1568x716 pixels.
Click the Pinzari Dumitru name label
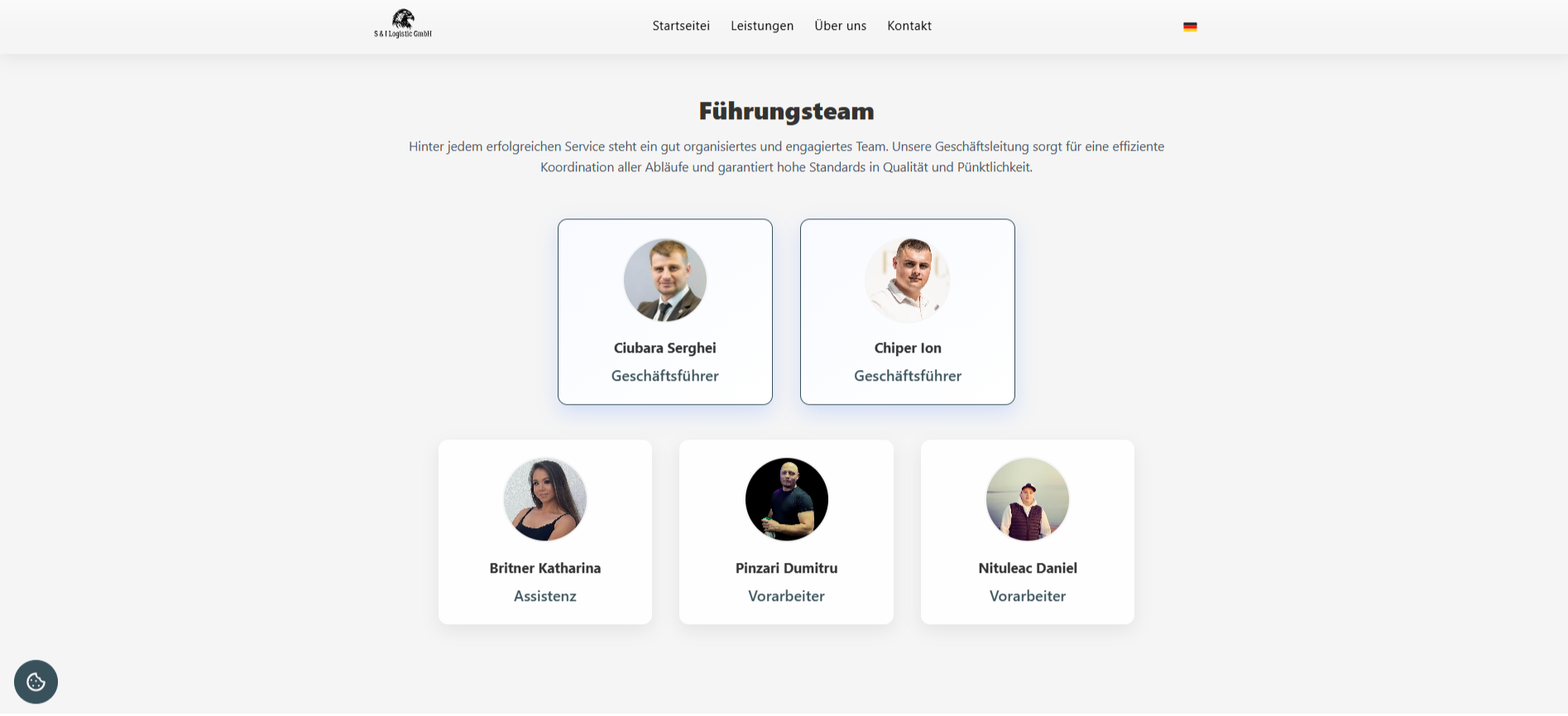coord(787,568)
